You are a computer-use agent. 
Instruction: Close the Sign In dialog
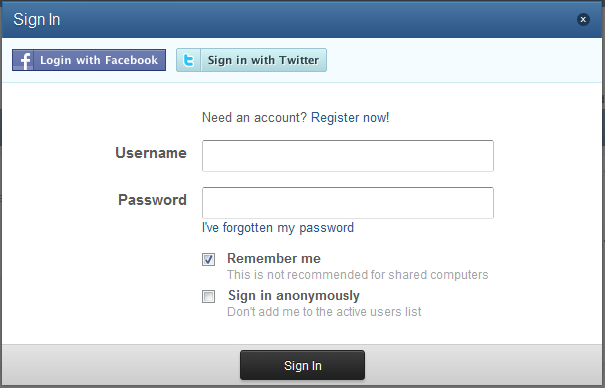583,19
